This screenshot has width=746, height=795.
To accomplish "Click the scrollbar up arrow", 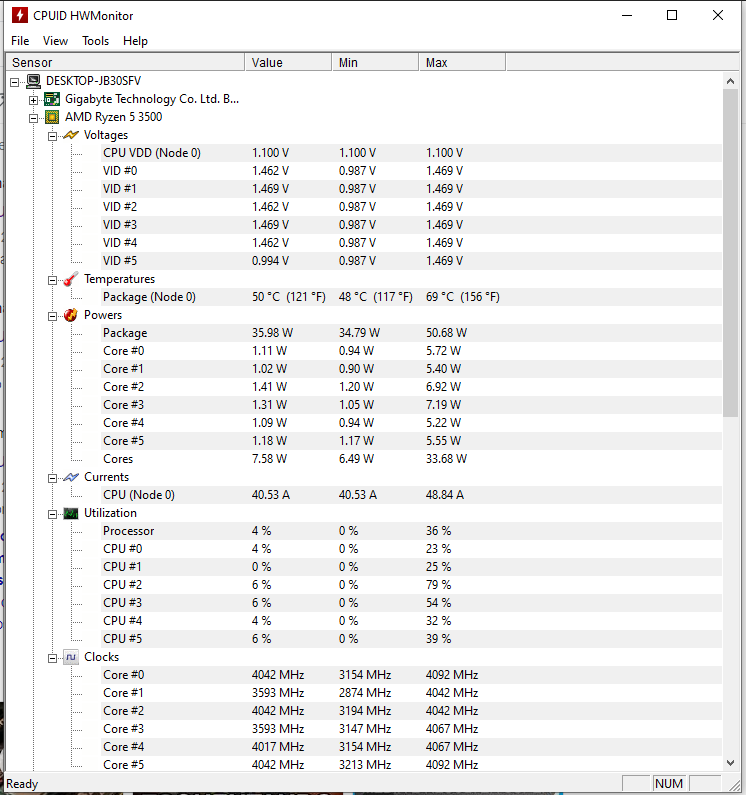I will click(x=730, y=81).
